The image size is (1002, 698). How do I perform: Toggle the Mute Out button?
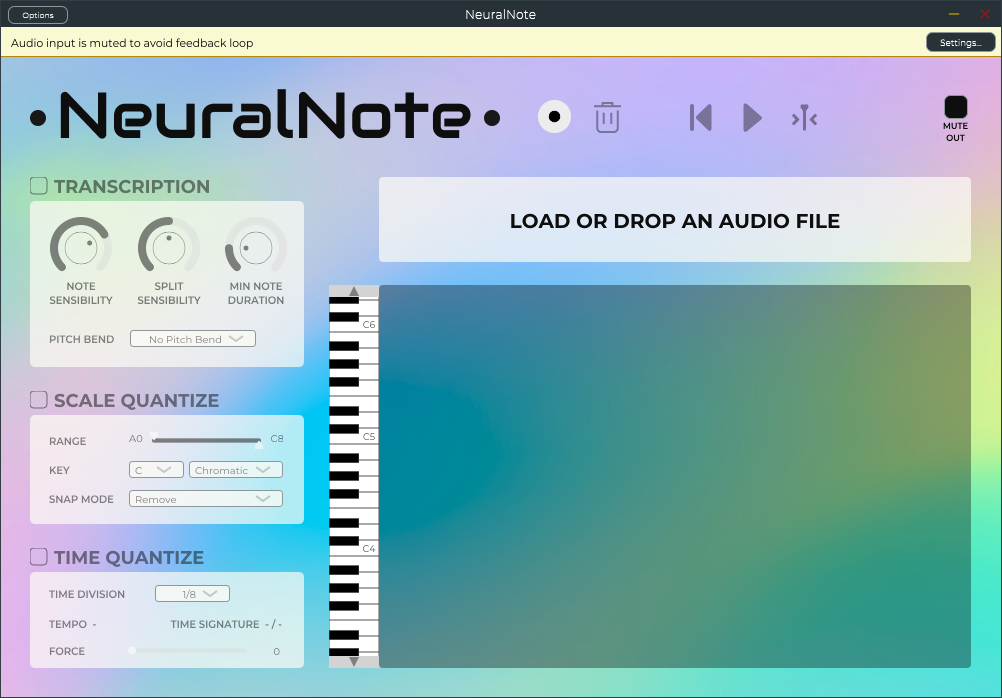click(955, 108)
